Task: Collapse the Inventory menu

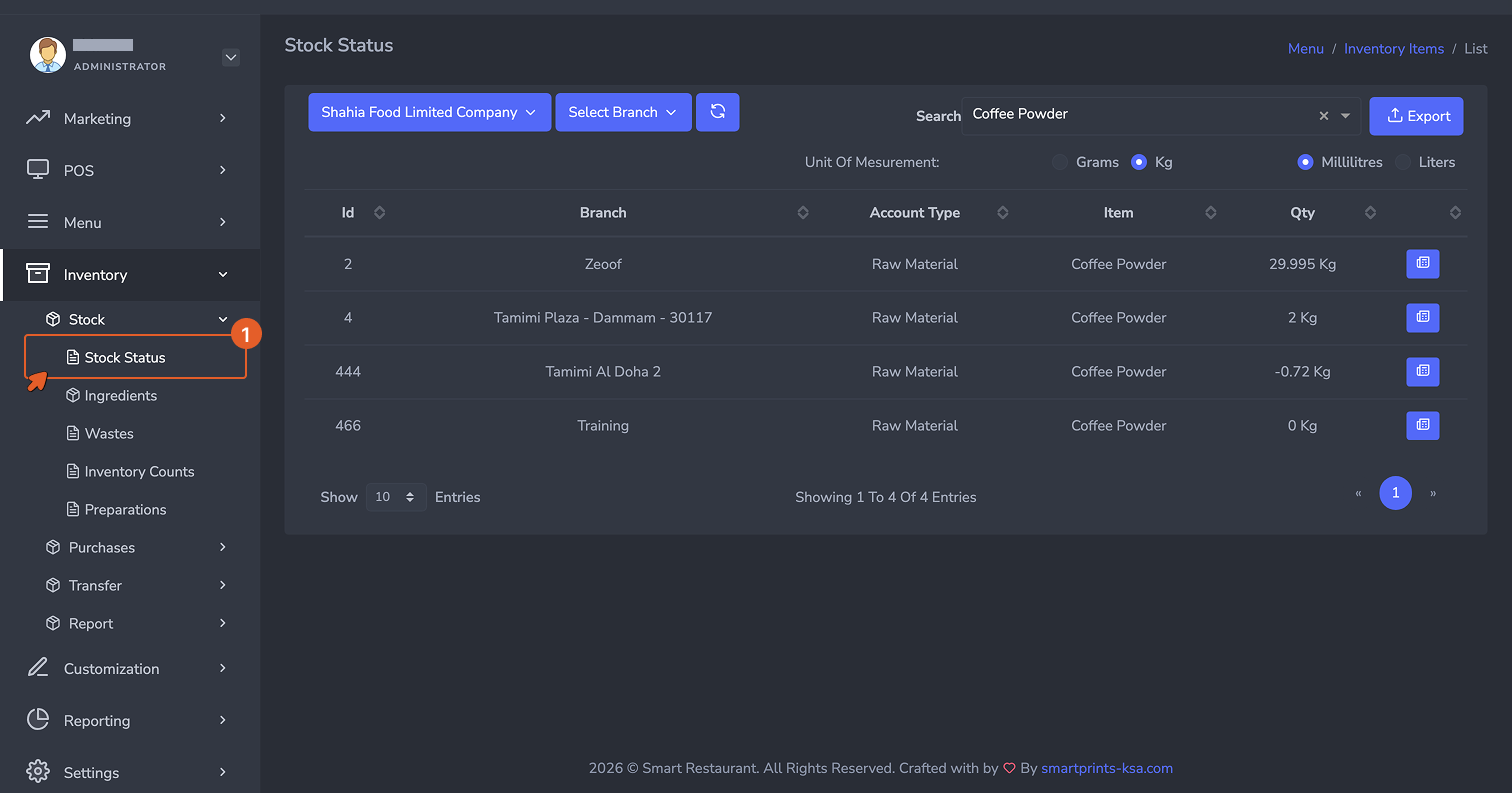Action: point(130,274)
